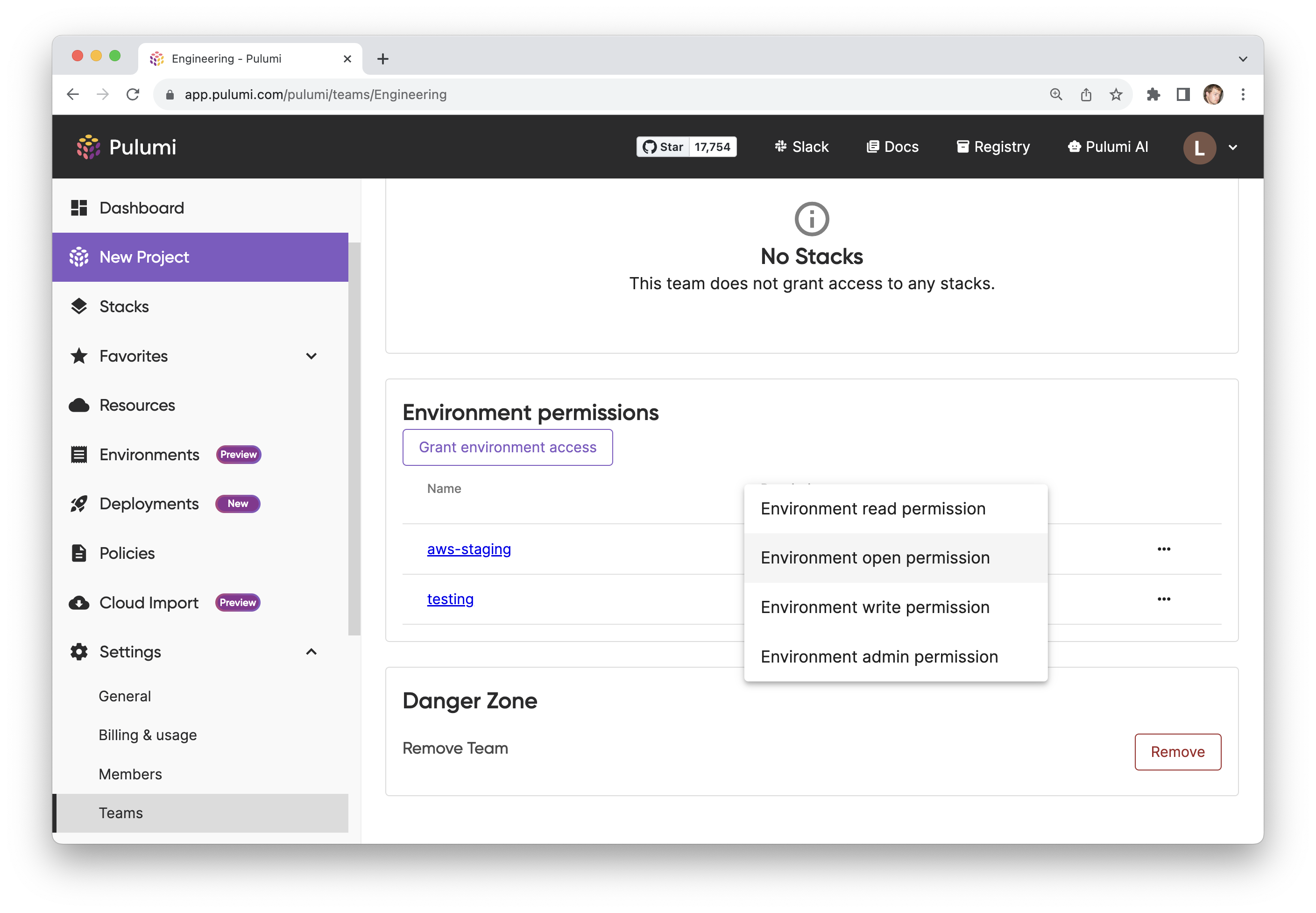This screenshot has height=913, width=1316.
Task: Select Teams in settings
Action: click(x=200, y=813)
